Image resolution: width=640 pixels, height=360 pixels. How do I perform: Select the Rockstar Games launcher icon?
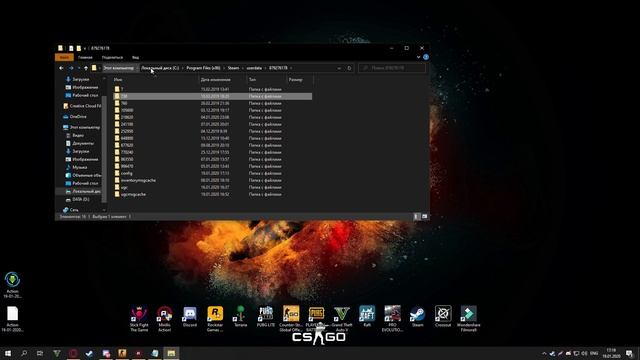(215, 318)
